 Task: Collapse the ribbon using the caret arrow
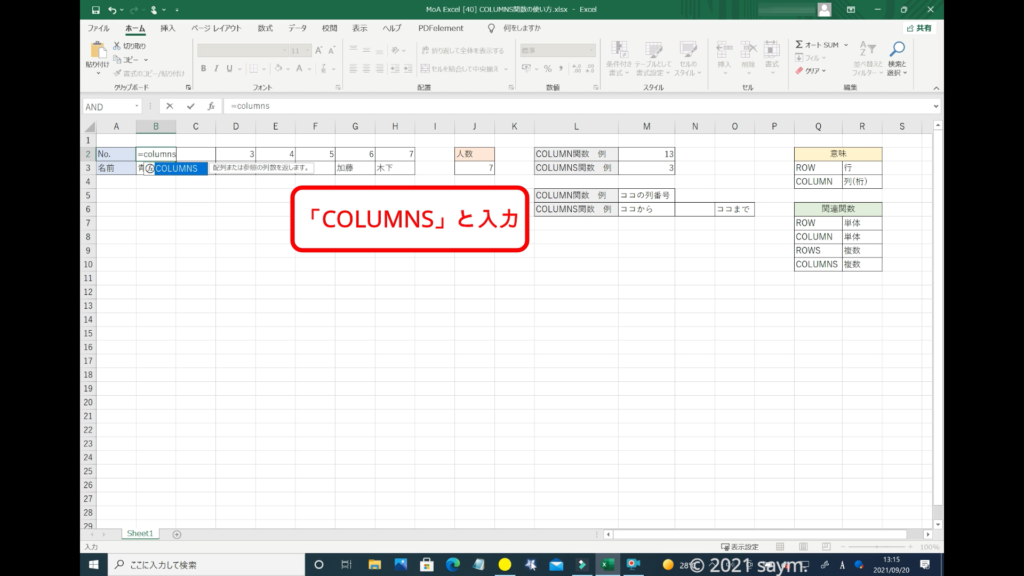936,88
